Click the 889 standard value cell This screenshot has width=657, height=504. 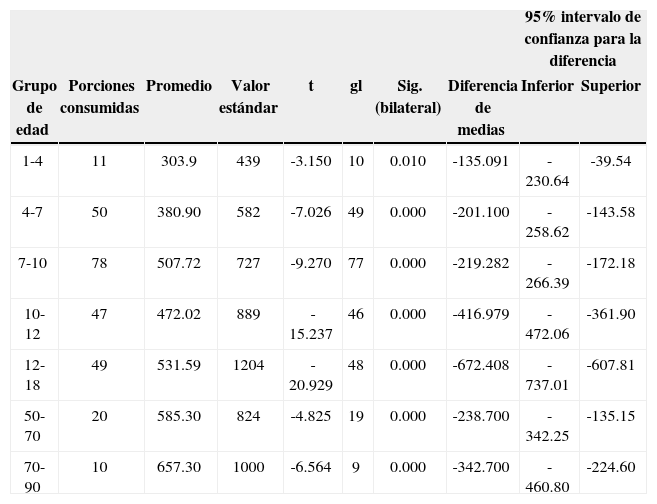point(248,314)
